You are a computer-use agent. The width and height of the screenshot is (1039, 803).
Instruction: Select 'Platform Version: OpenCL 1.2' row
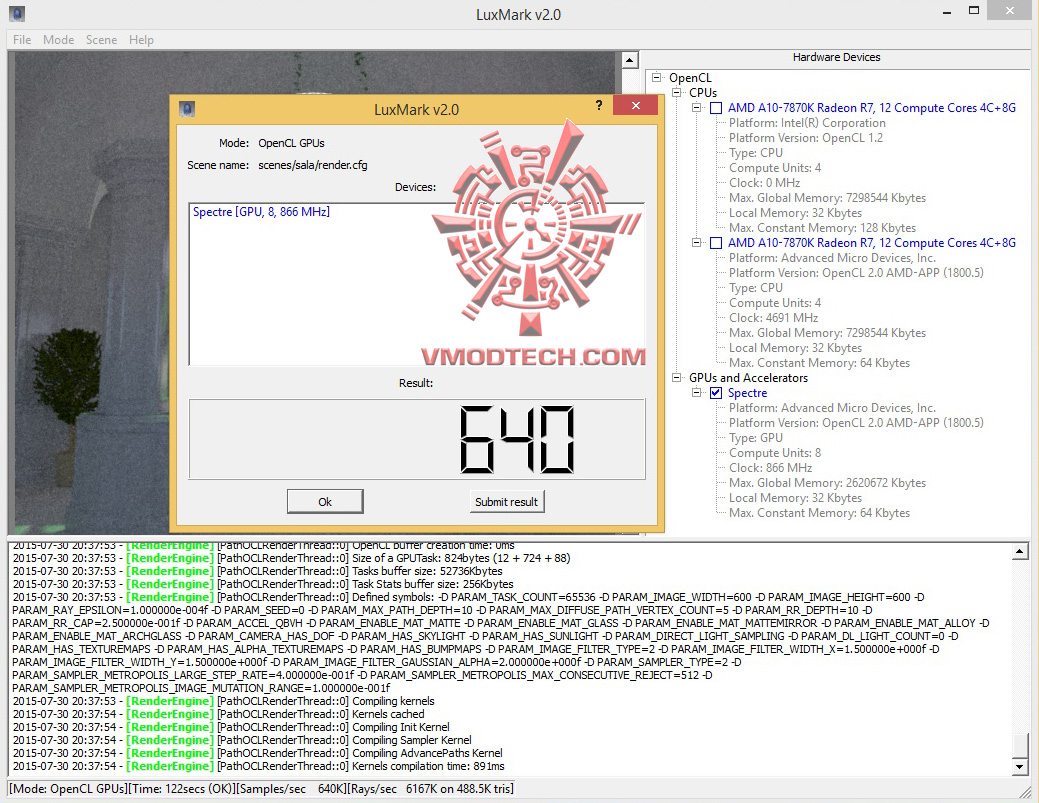(806, 138)
